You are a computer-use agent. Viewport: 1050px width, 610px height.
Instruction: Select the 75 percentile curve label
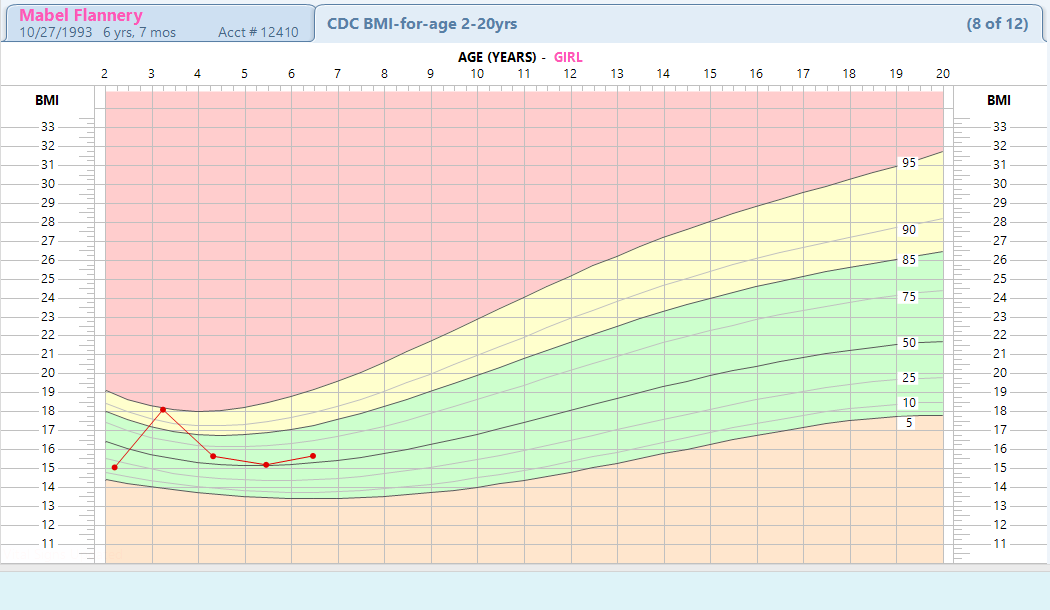pyautogui.click(x=908, y=297)
